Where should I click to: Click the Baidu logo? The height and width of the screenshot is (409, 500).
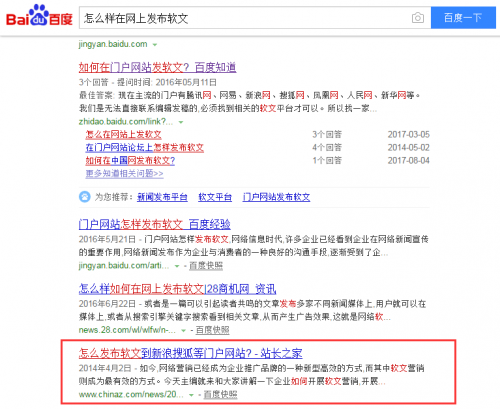(x=39, y=16)
